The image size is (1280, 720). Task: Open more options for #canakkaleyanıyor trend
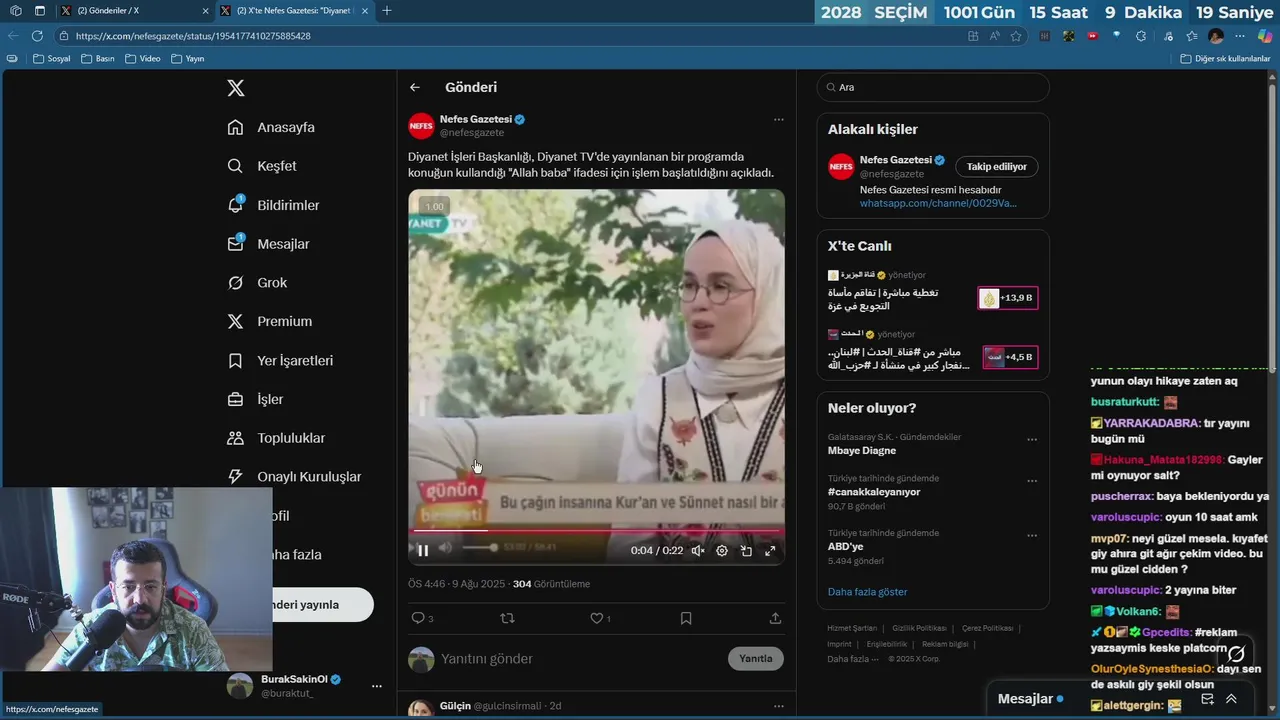point(1032,481)
